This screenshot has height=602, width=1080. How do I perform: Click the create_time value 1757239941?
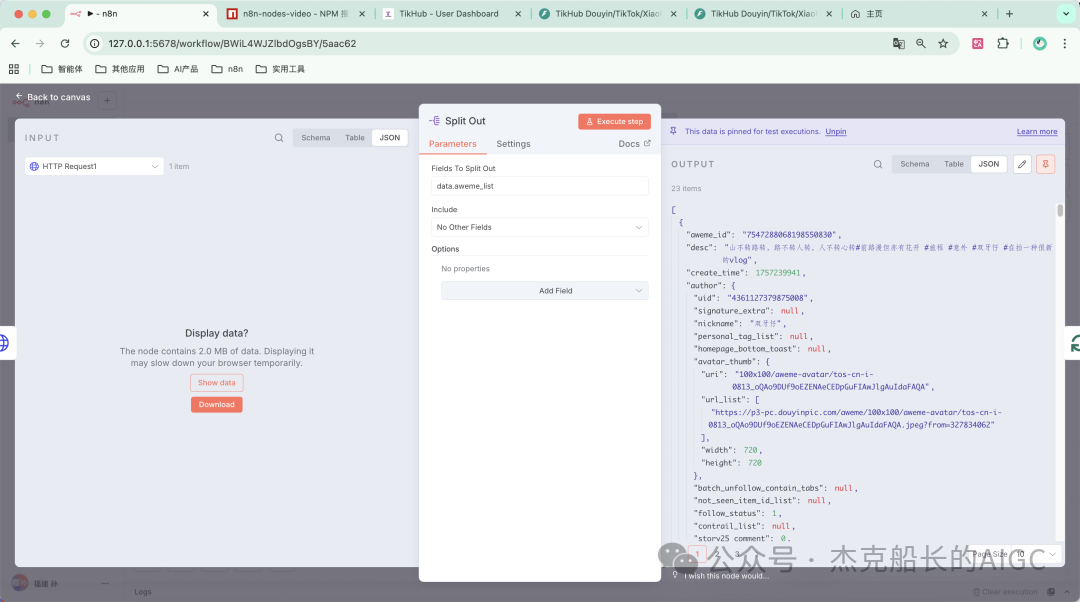pyautogui.click(x=778, y=273)
